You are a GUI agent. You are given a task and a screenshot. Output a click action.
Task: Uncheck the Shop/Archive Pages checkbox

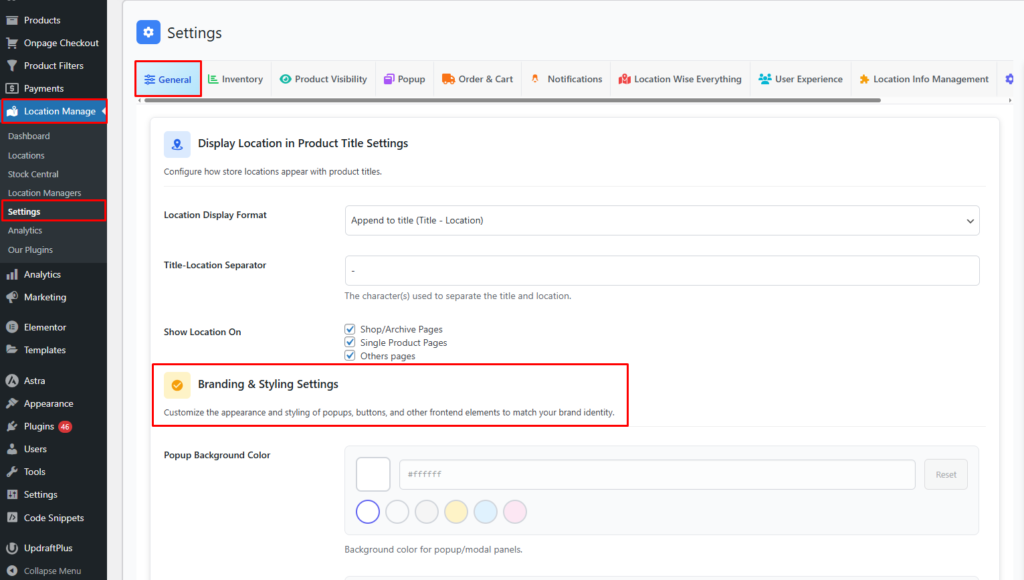pos(350,329)
